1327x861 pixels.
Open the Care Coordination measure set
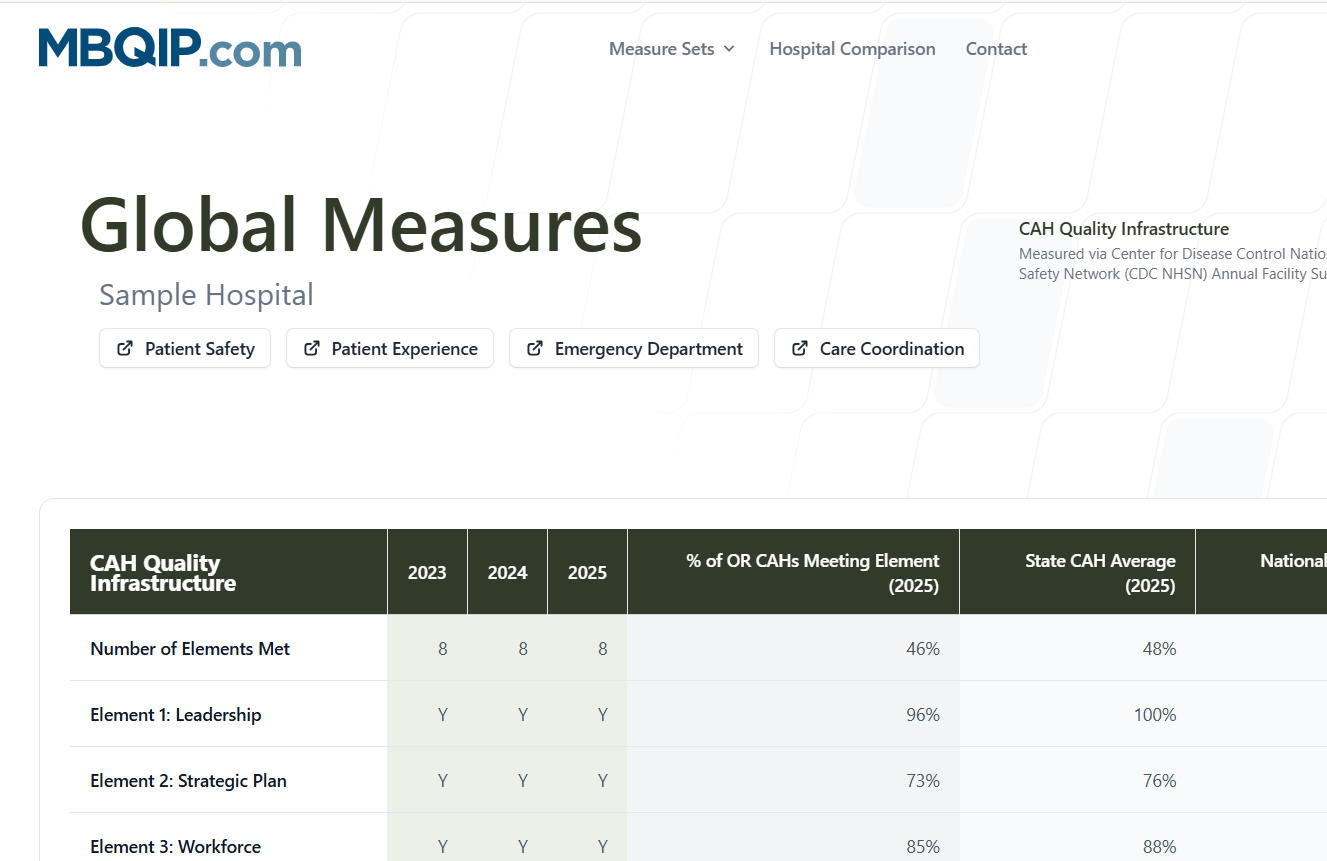tap(877, 348)
